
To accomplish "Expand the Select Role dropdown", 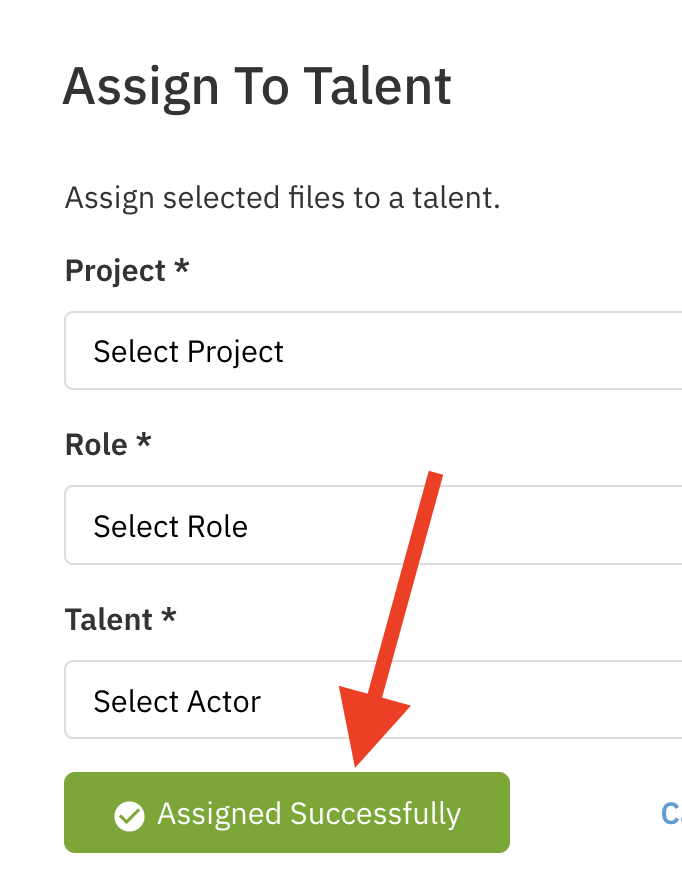I will (372, 526).
